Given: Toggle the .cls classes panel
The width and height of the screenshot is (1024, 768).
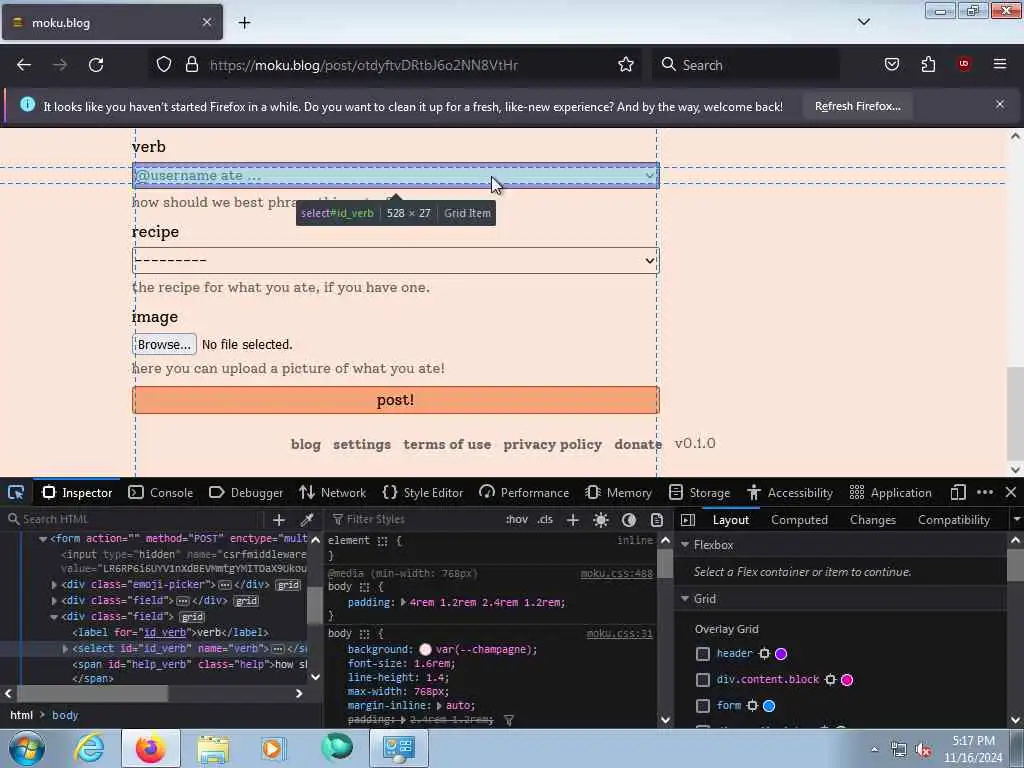Looking at the screenshot, I should coord(545,520).
